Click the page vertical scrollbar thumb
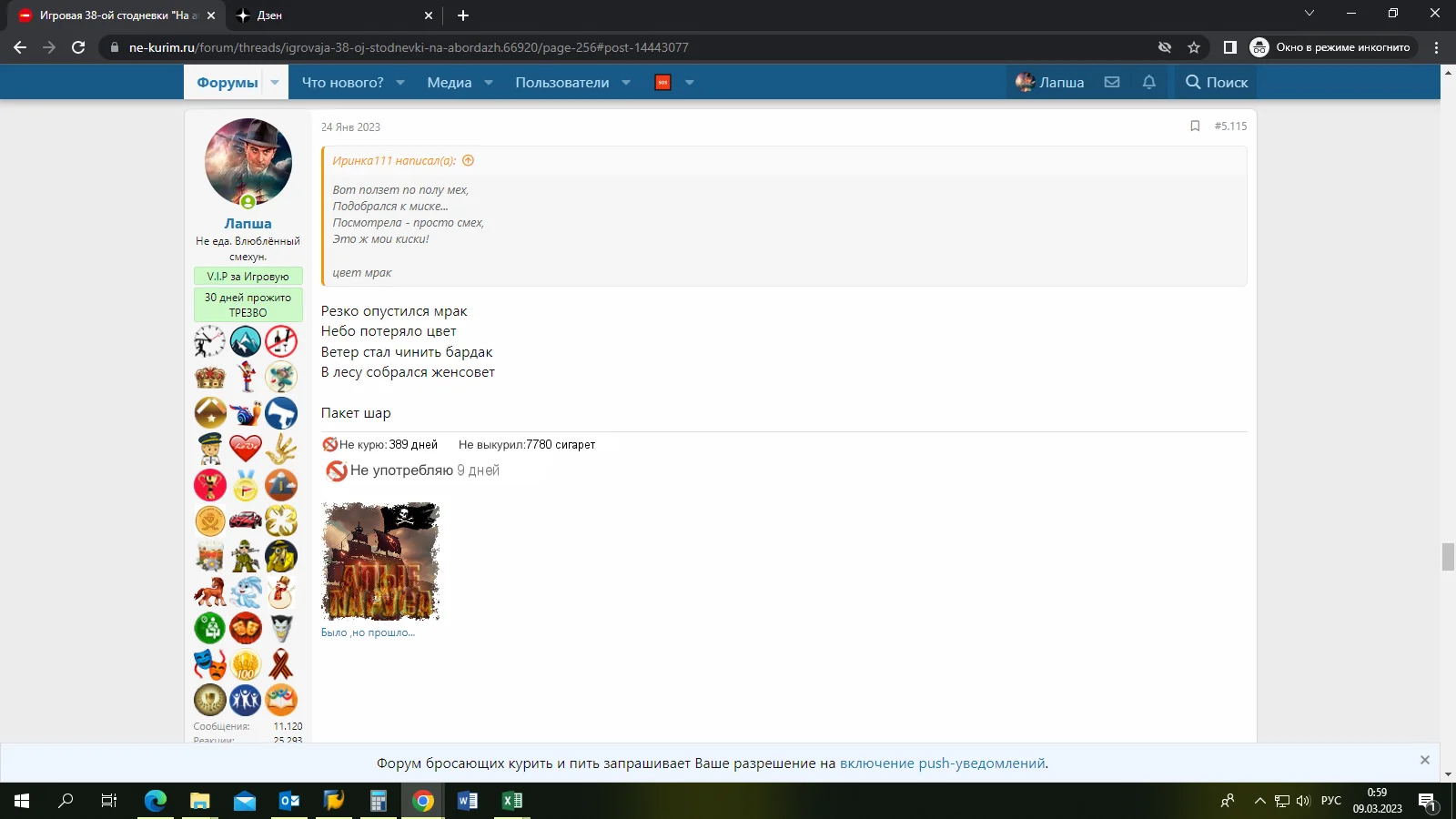The width and height of the screenshot is (1456, 819). pyautogui.click(x=1448, y=557)
